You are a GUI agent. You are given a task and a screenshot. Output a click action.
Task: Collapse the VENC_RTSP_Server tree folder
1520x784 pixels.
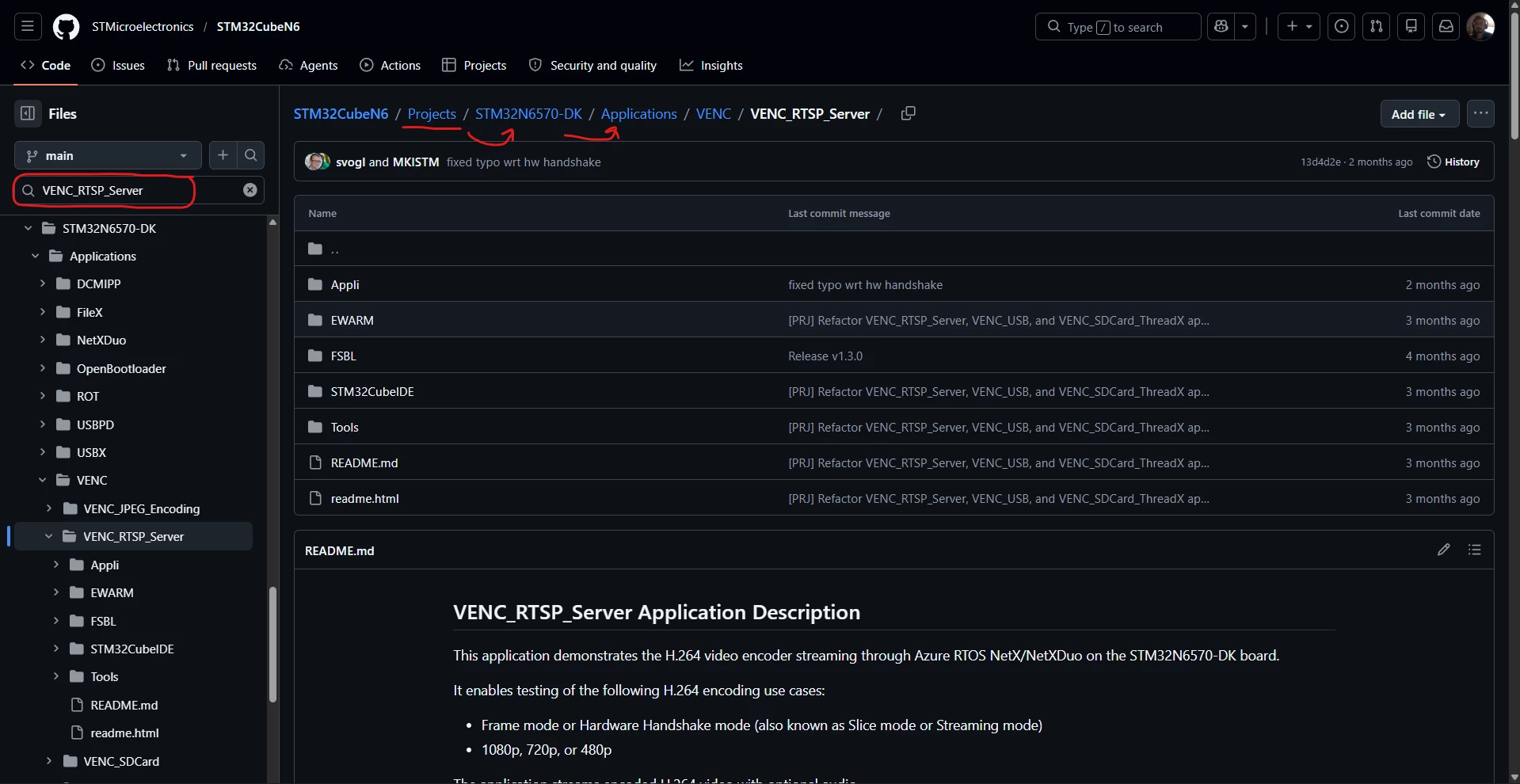(49, 536)
